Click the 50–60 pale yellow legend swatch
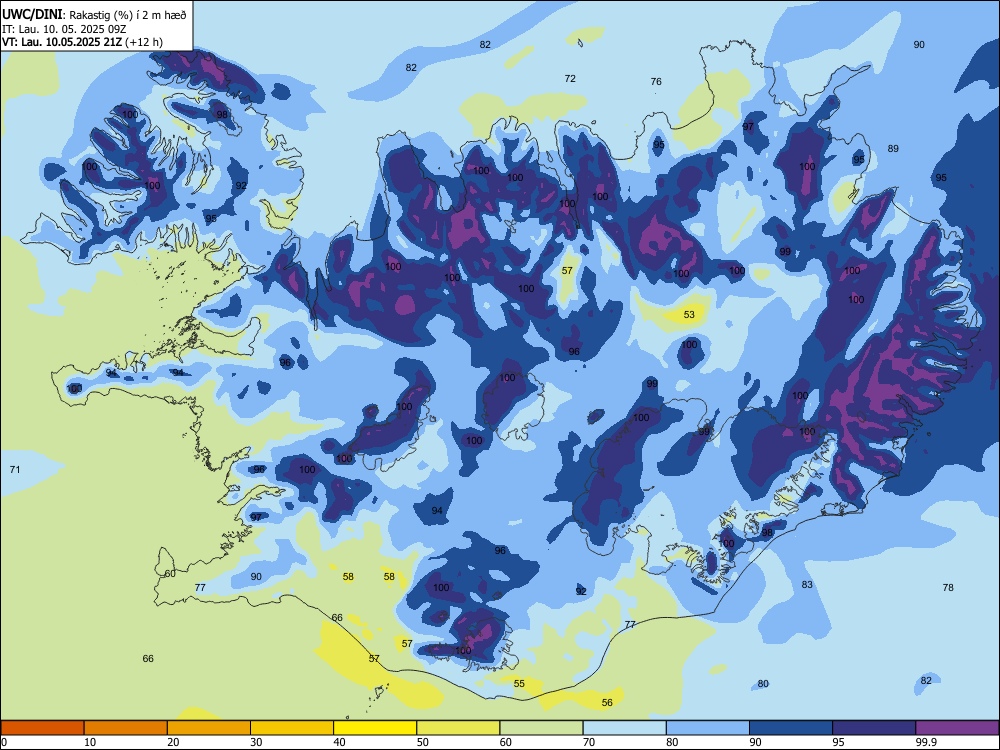The height and width of the screenshot is (750, 1000). pyautogui.click(x=458, y=728)
